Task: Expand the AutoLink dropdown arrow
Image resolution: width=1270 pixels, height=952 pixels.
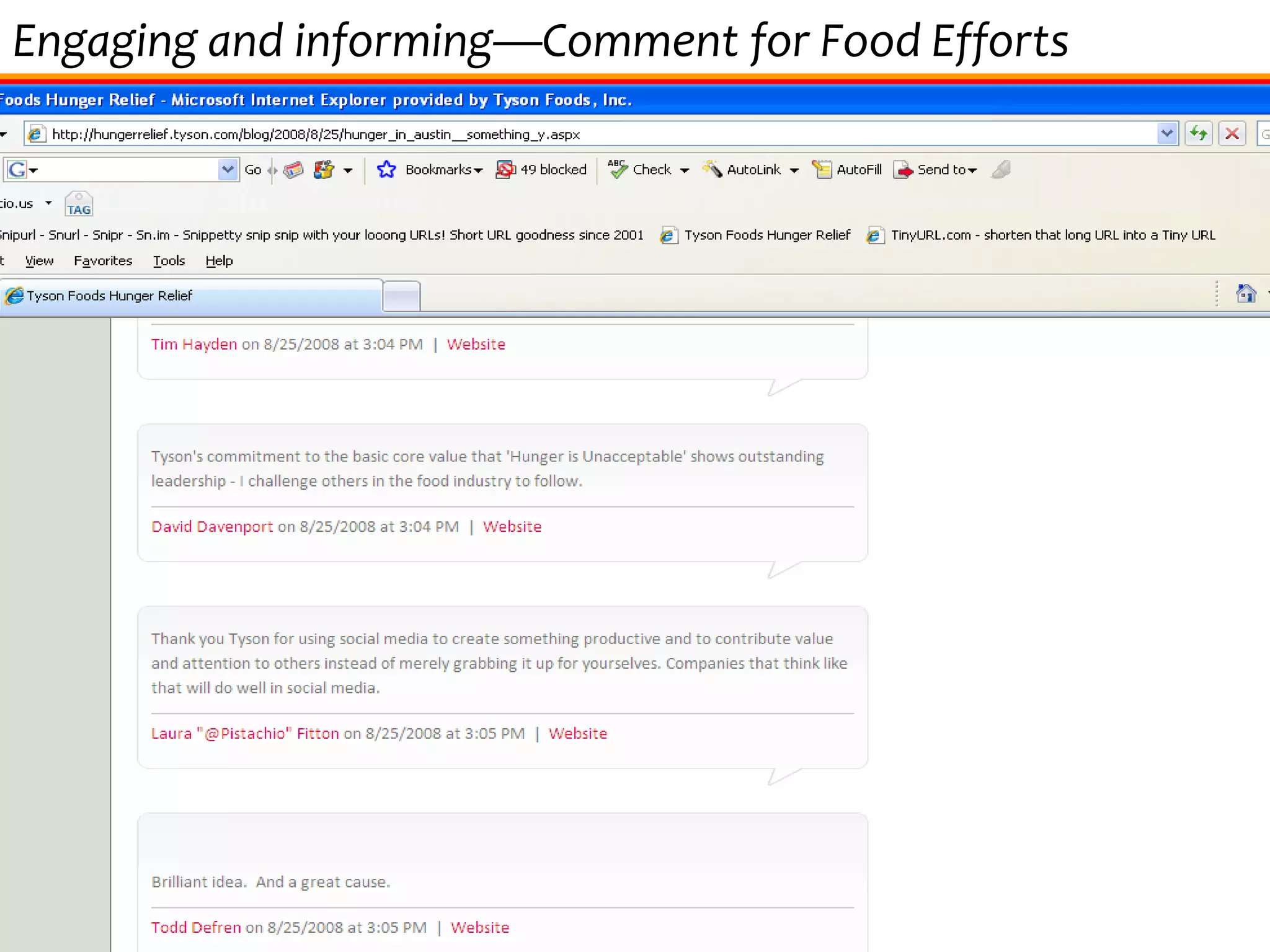Action: [x=794, y=170]
